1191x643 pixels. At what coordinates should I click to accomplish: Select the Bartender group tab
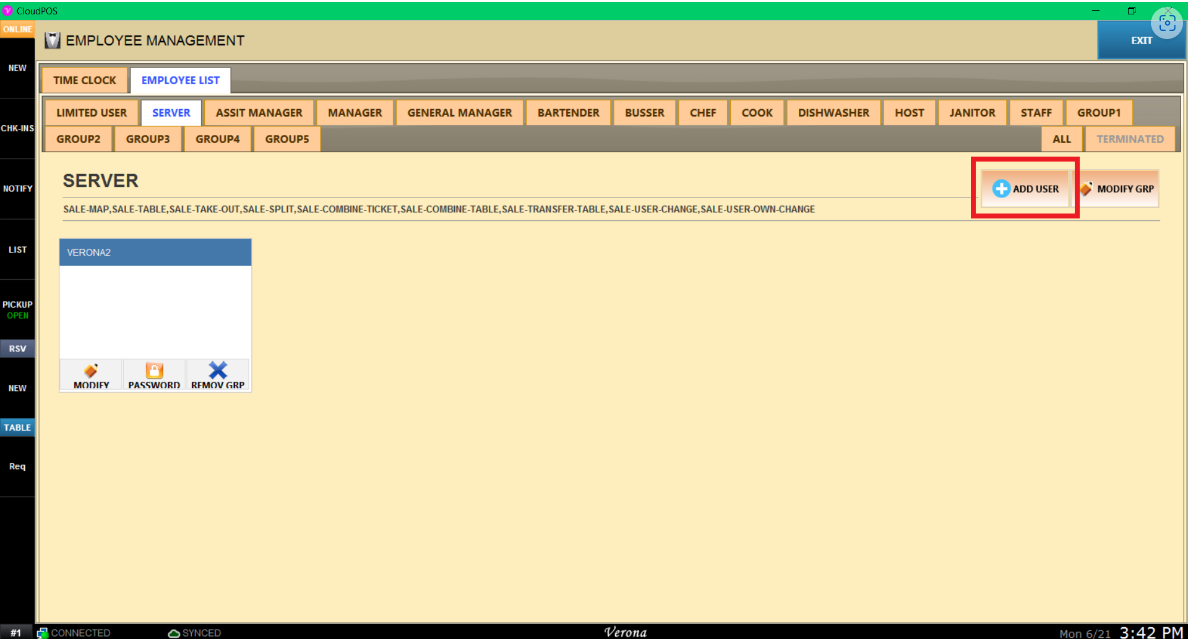[x=568, y=113]
